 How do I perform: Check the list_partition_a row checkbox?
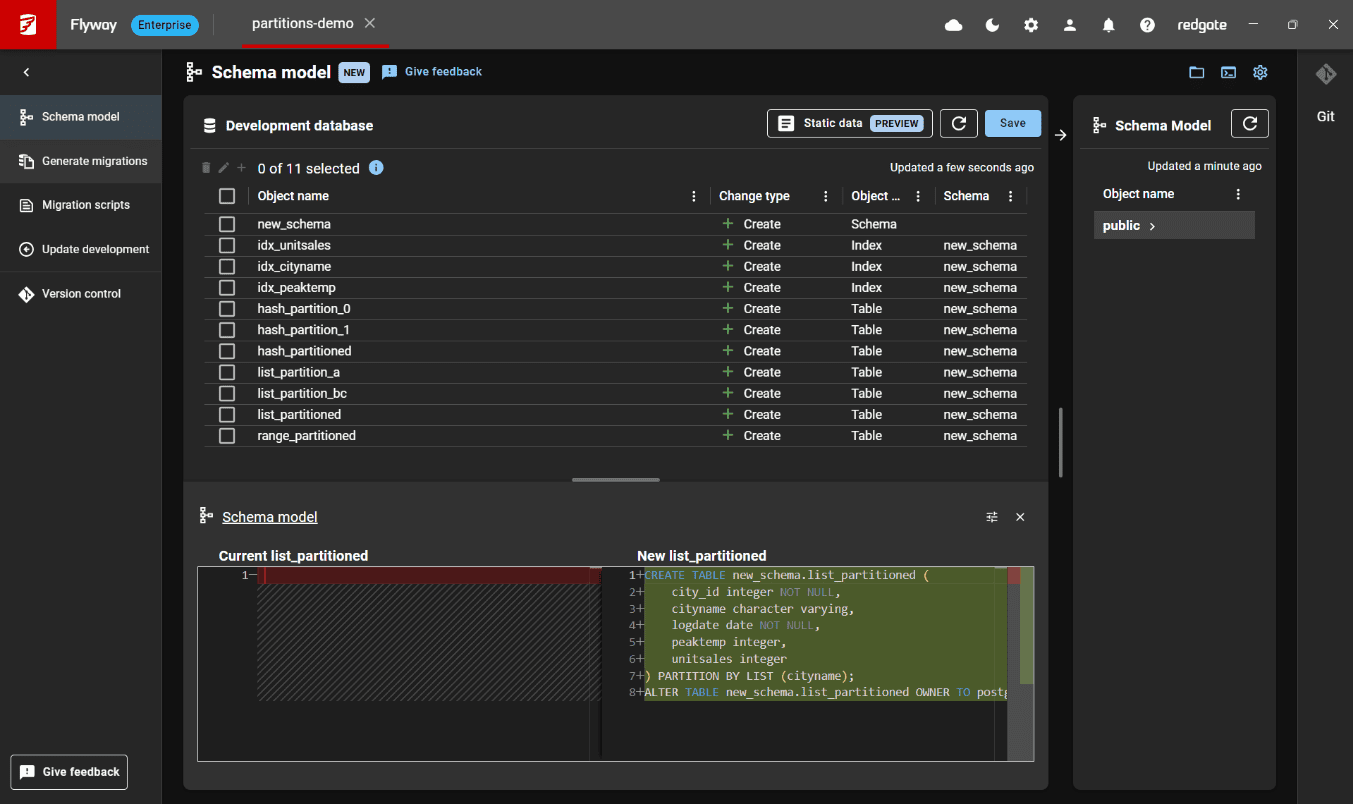tap(227, 372)
